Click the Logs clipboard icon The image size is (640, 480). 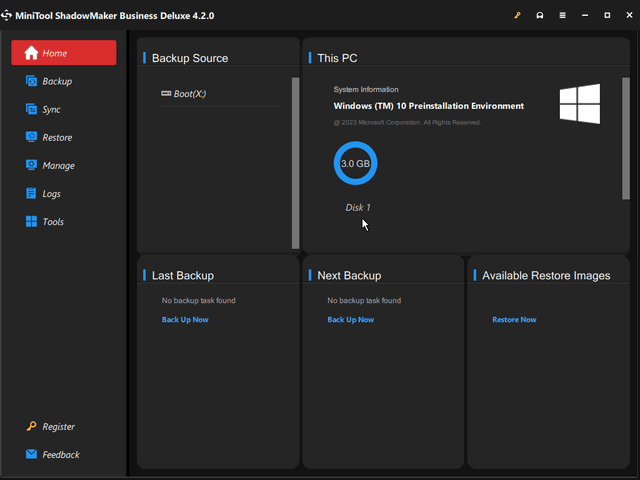pyautogui.click(x=31, y=193)
